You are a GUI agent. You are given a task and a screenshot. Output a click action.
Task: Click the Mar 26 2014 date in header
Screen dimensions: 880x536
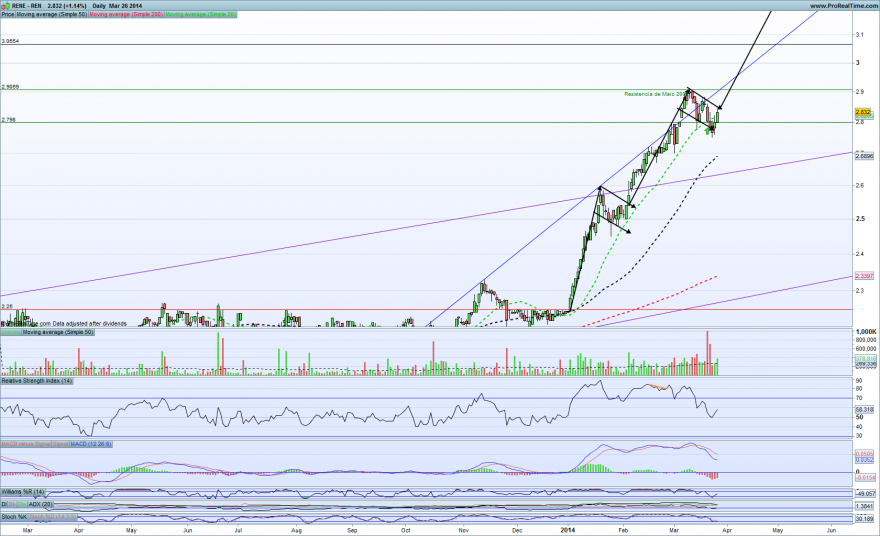pyautogui.click(x=125, y=6)
